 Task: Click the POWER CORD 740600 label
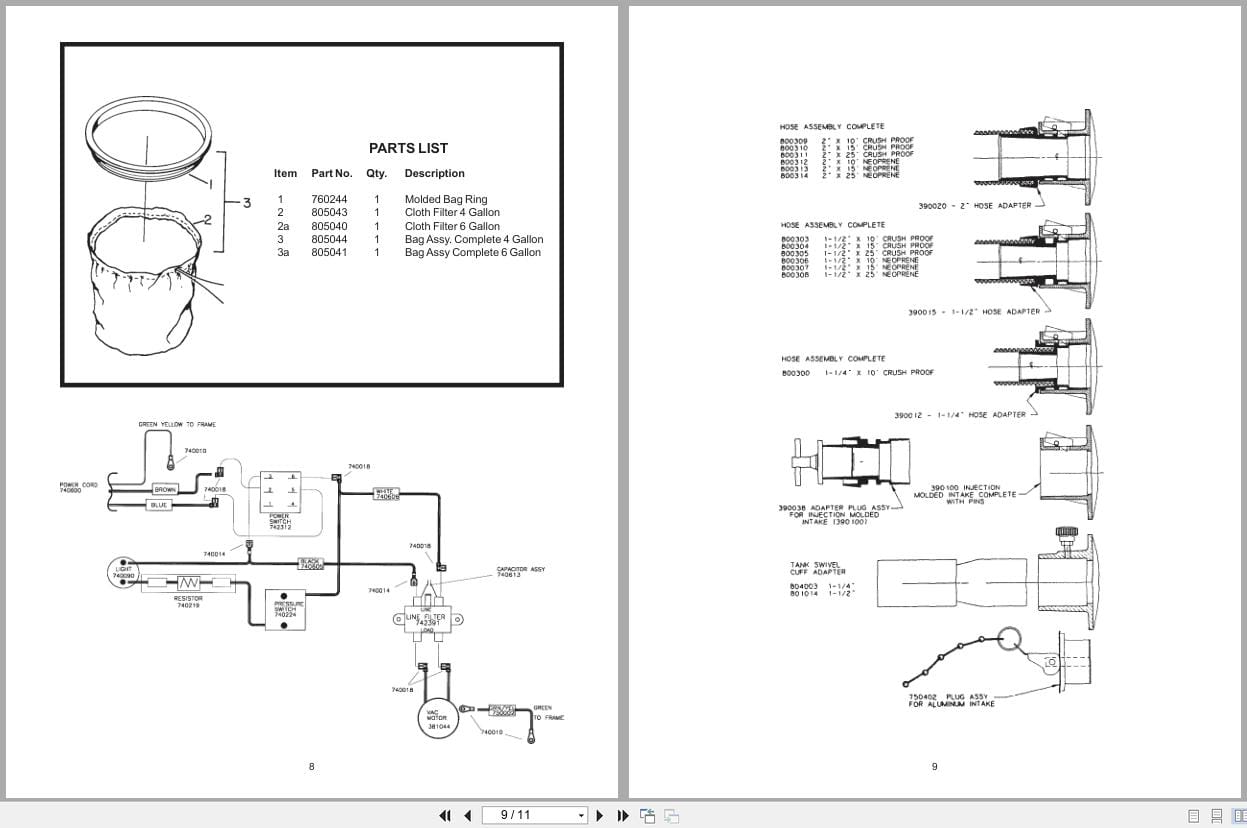[x=78, y=488]
